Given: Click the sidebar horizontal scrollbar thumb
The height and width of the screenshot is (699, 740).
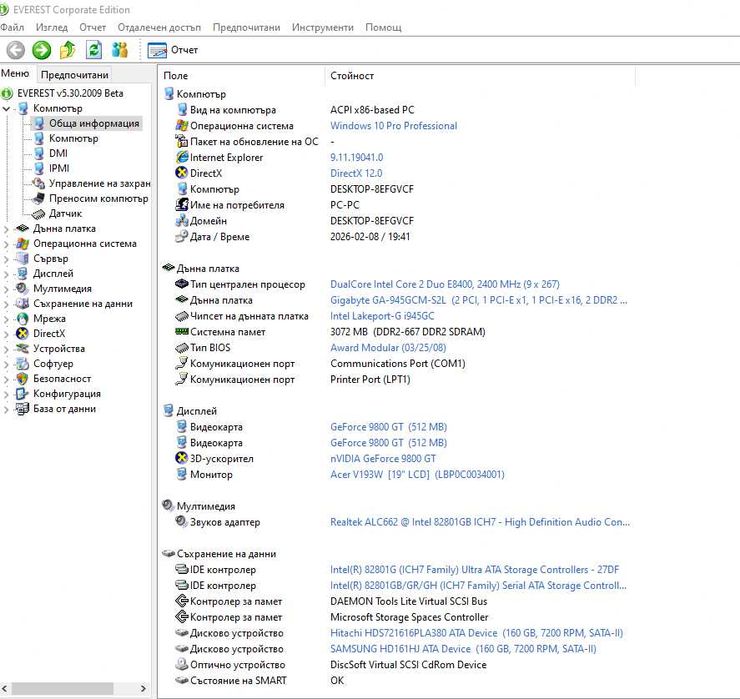Looking at the screenshot, I should 62,688.
